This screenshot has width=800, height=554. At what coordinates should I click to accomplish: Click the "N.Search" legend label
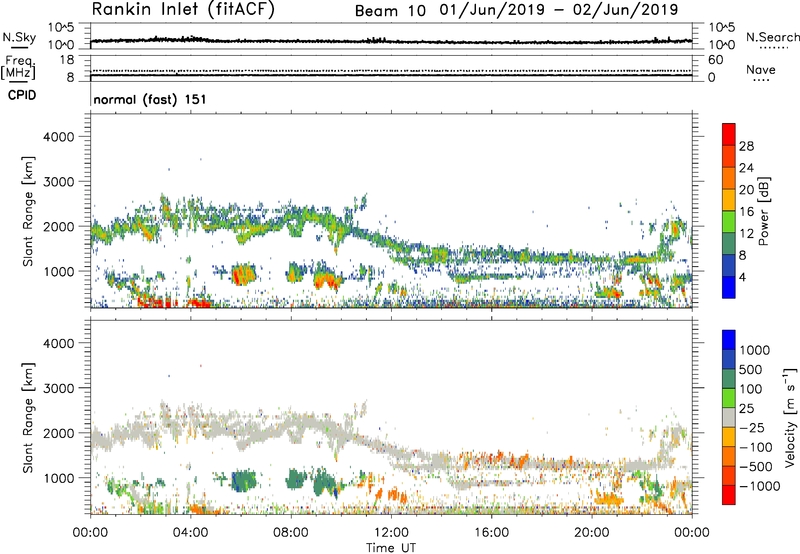tap(772, 37)
